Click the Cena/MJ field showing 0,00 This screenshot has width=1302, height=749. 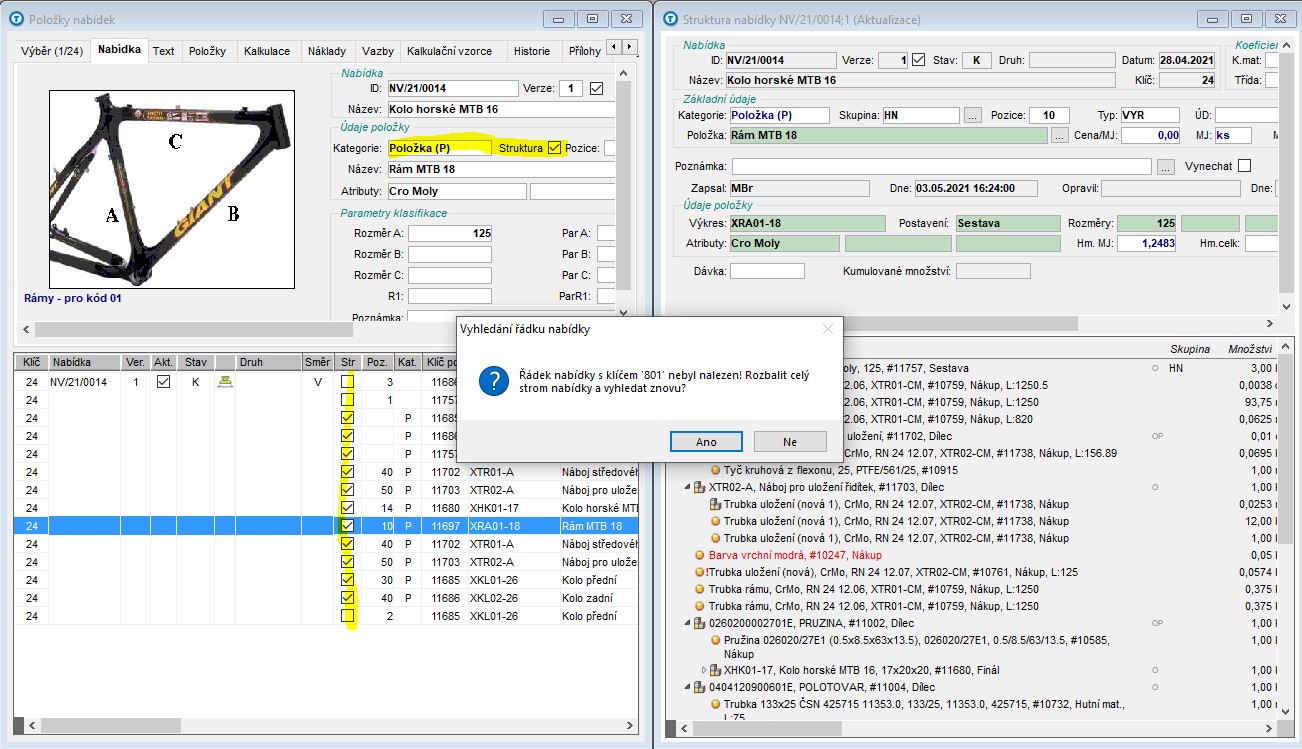[x=1150, y=135]
